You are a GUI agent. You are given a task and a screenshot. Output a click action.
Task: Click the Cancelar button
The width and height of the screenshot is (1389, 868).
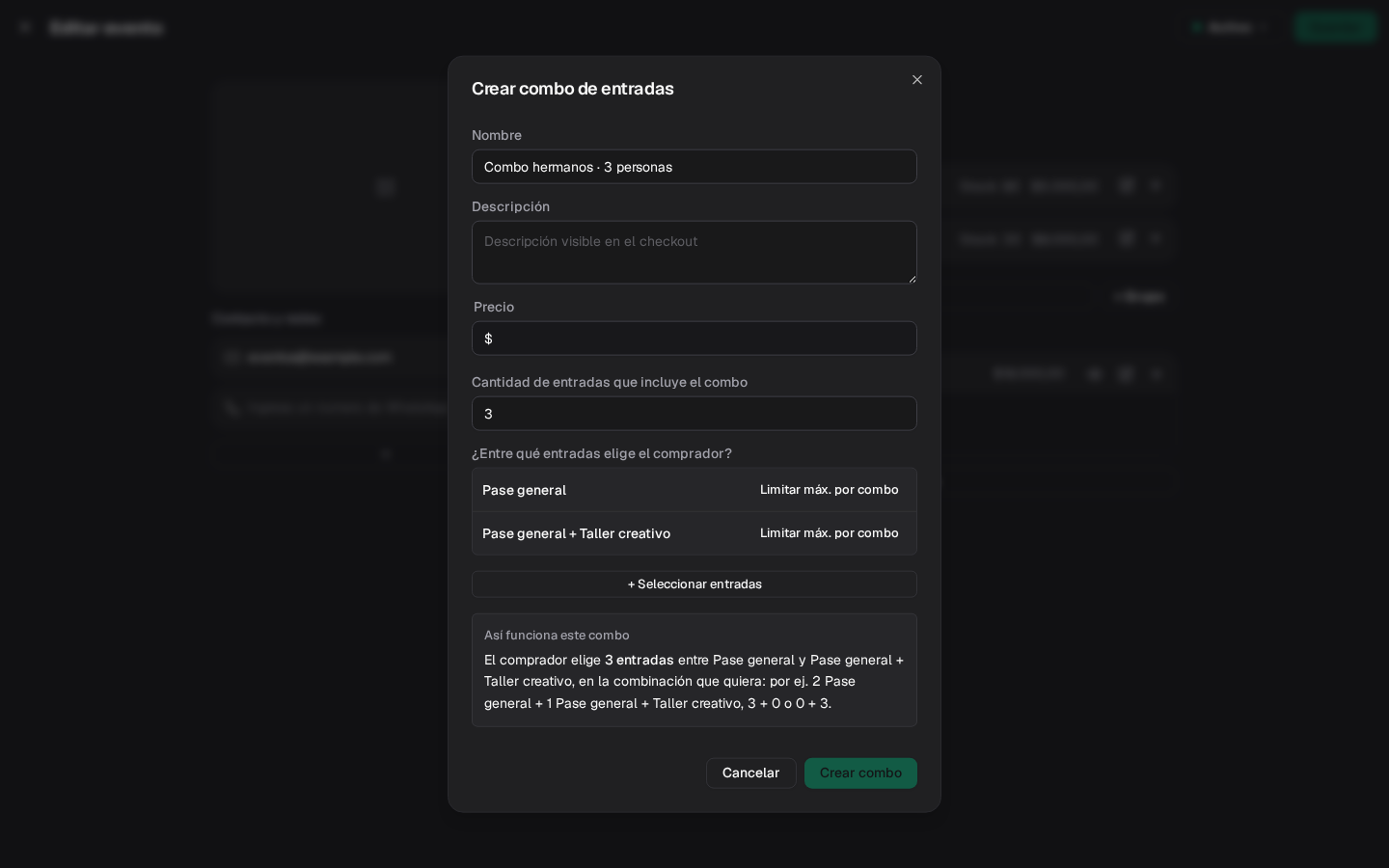pos(751,773)
